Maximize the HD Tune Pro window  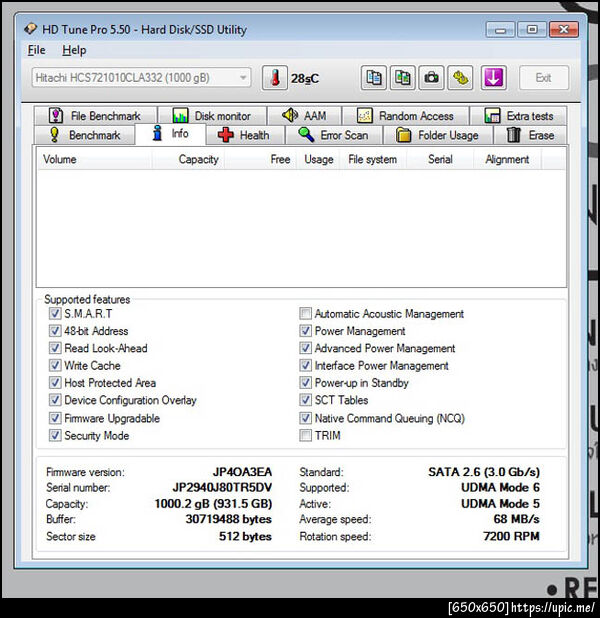coord(532,30)
